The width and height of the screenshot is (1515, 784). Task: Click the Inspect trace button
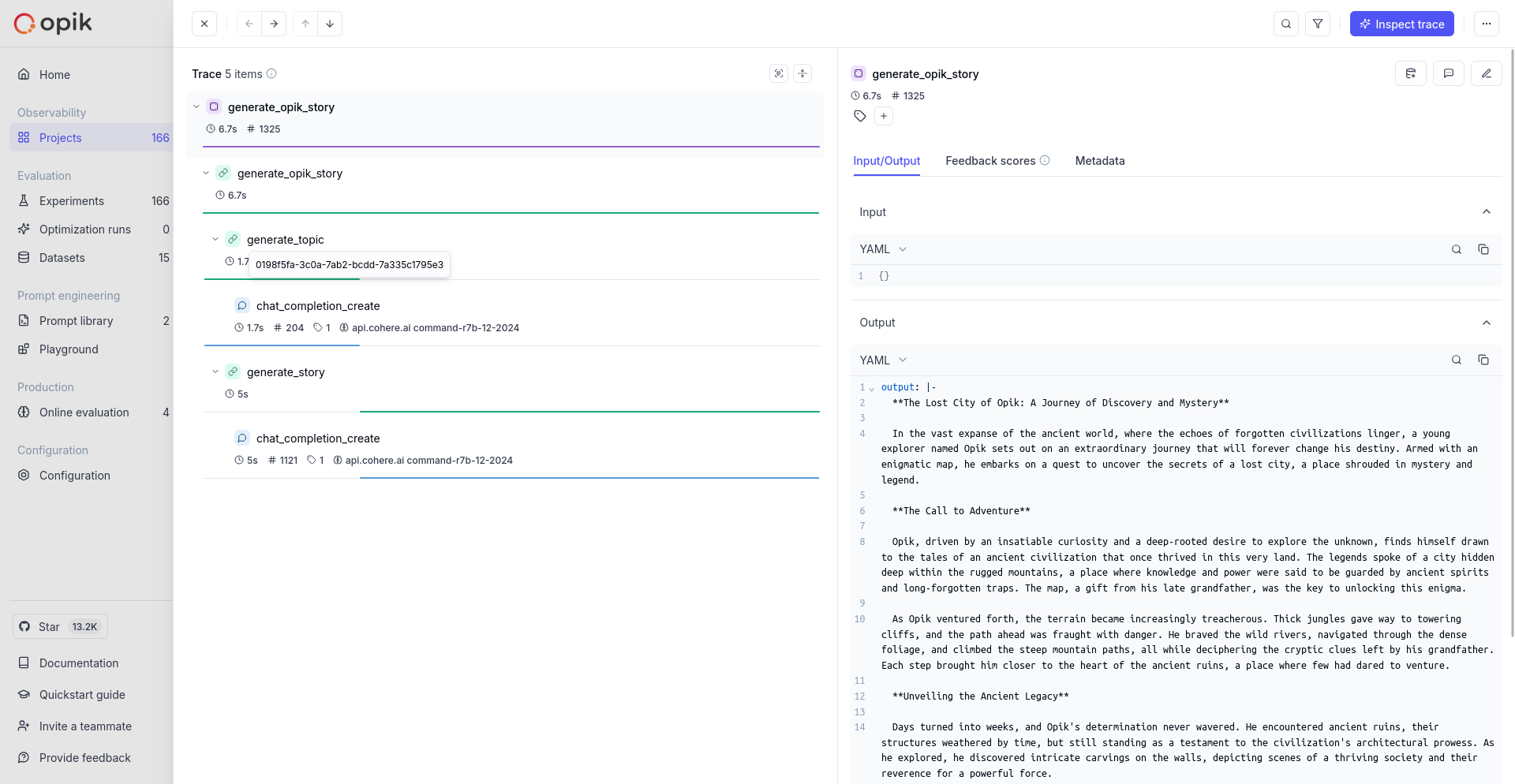(x=1401, y=24)
